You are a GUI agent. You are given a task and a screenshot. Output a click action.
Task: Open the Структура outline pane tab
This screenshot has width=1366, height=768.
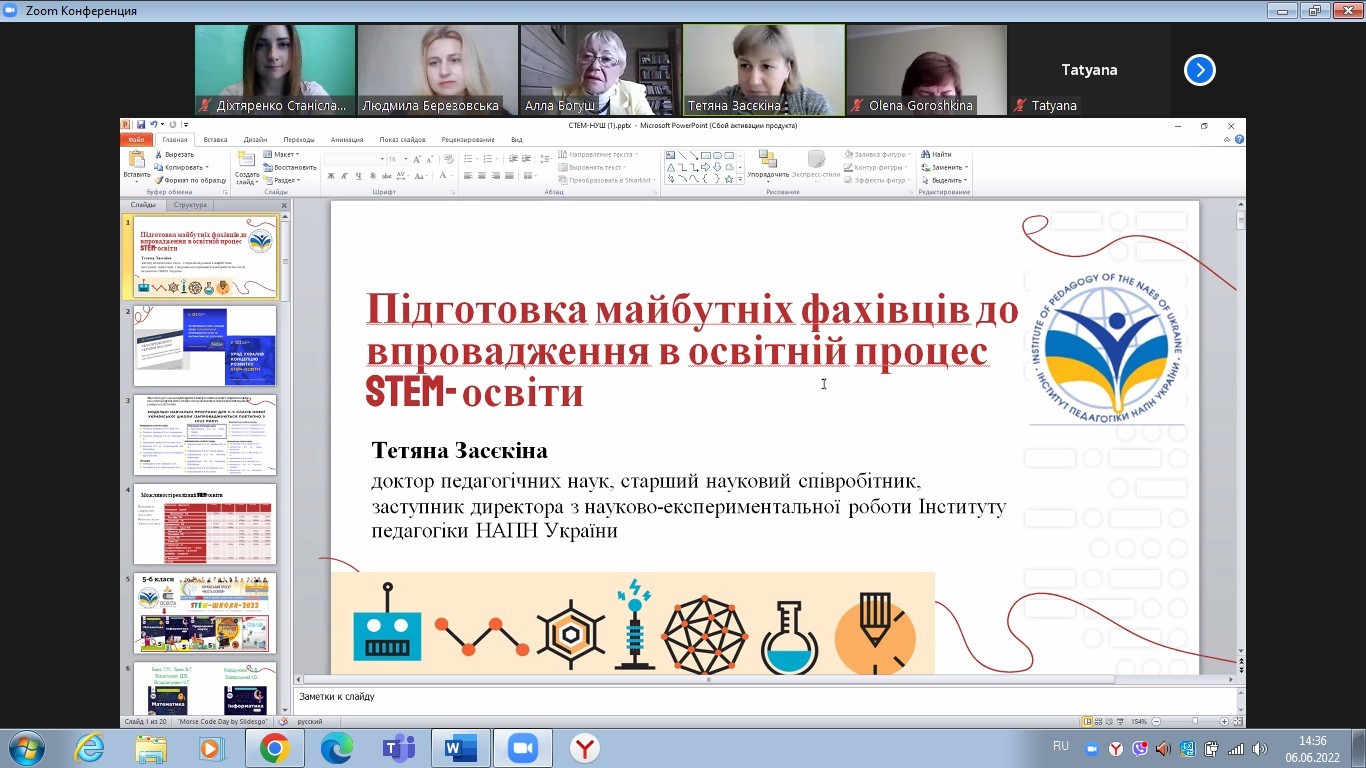tap(190, 205)
